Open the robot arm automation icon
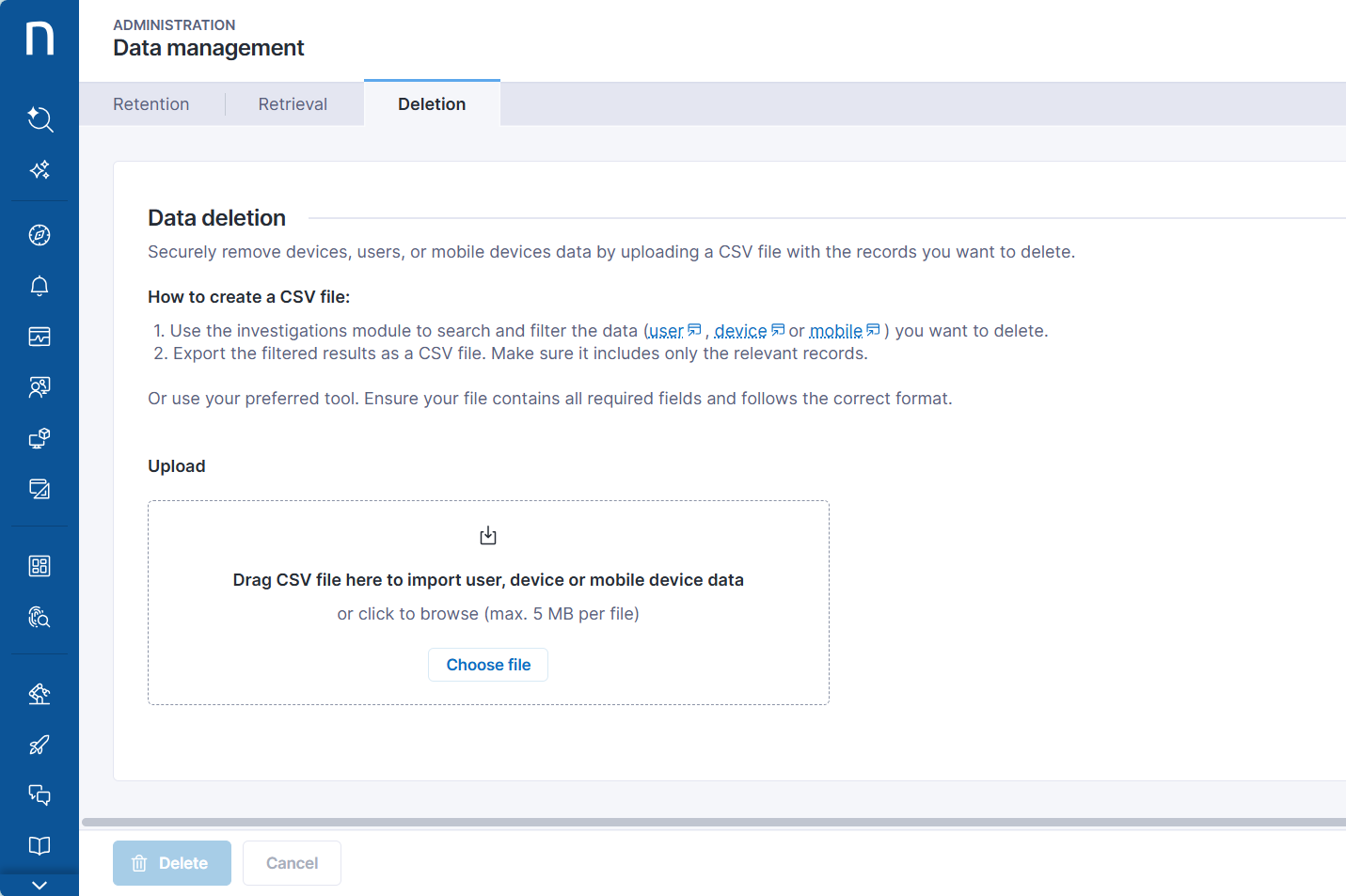 40,694
